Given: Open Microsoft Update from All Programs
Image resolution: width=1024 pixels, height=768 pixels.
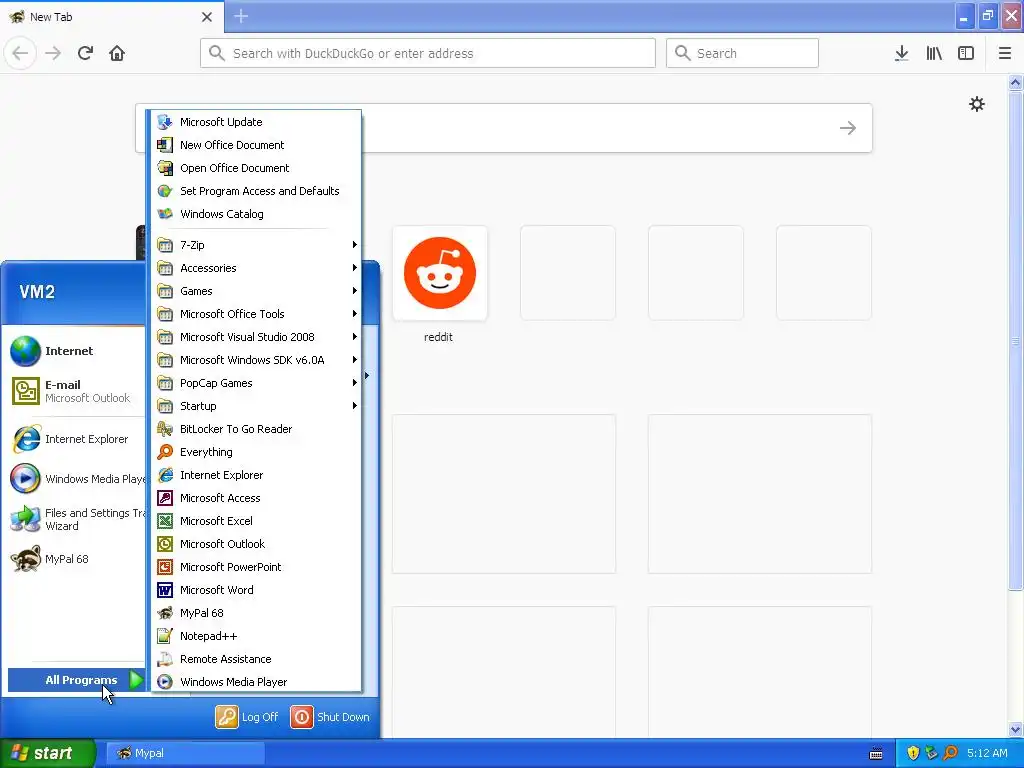Looking at the screenshot, I should click(256, 122).
